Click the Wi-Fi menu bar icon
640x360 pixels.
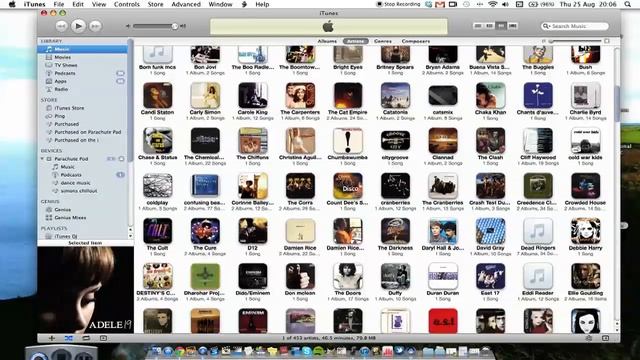point(493,4)
